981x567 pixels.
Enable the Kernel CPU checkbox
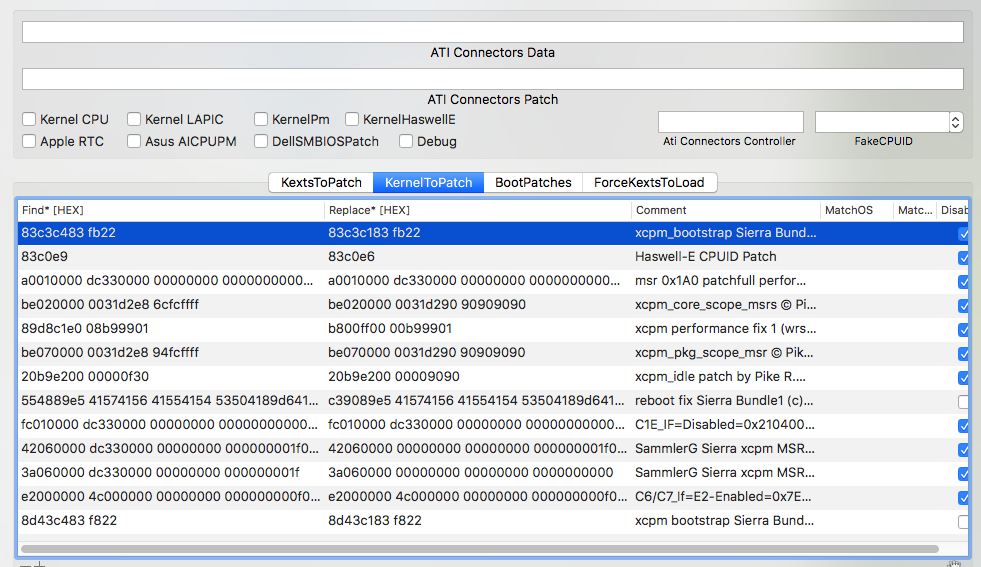(30, 120)
